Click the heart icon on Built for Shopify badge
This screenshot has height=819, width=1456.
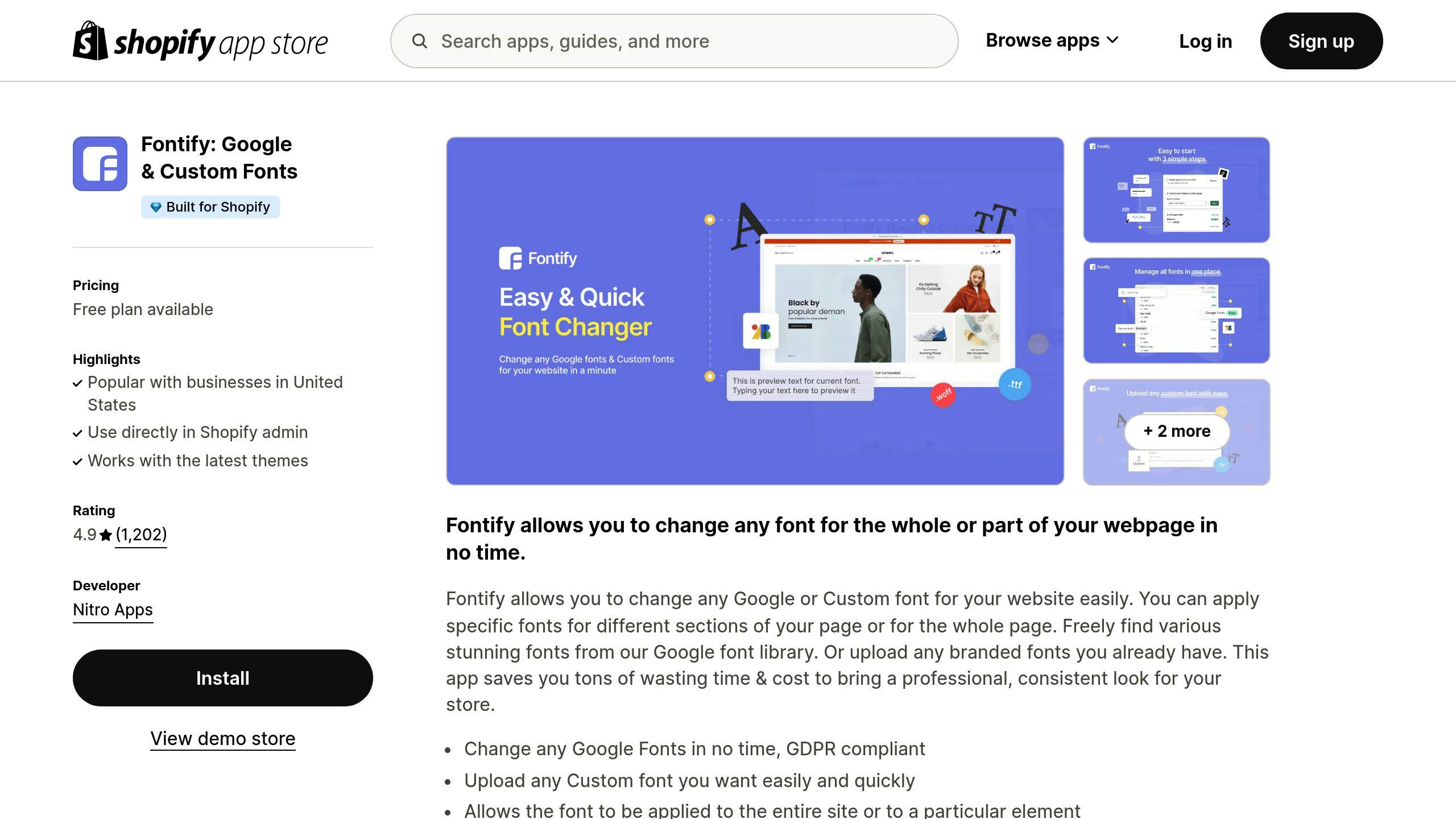pyautogui.click(x=155, y=207)
